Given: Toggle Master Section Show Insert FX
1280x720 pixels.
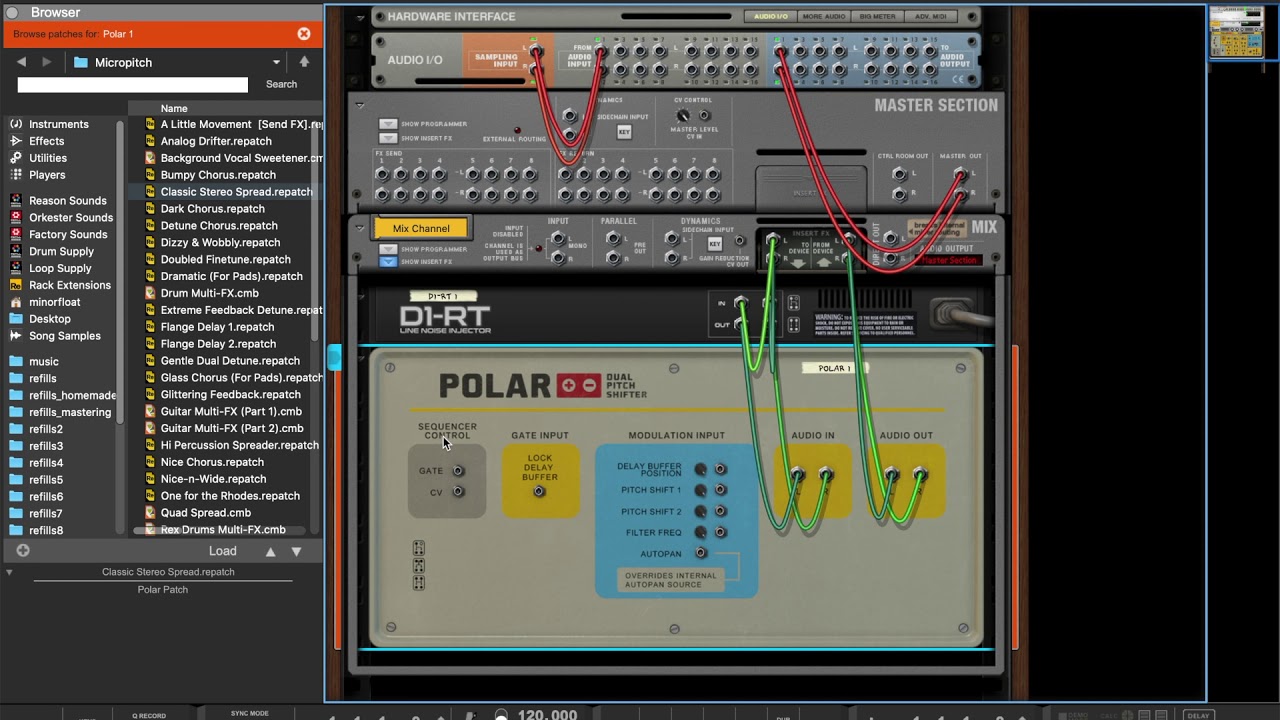Looking at the screenshot, I should point(388,138).
